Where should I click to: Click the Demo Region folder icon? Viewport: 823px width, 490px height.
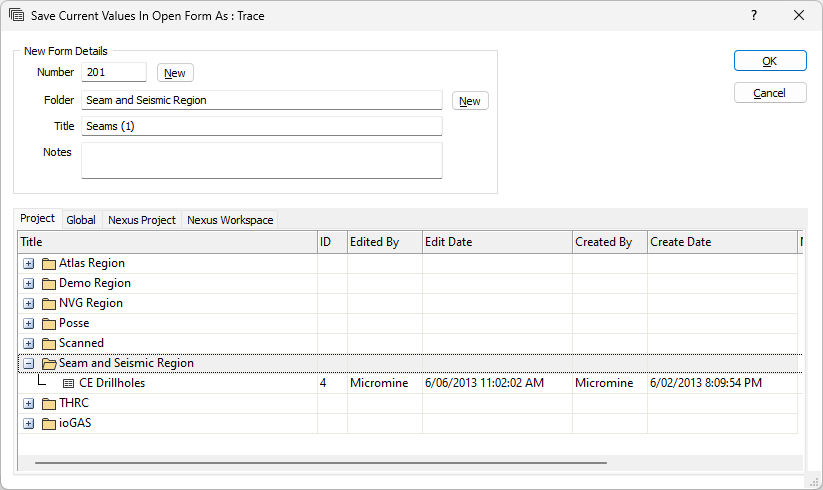pyautogui.click(x=49, y=284)
